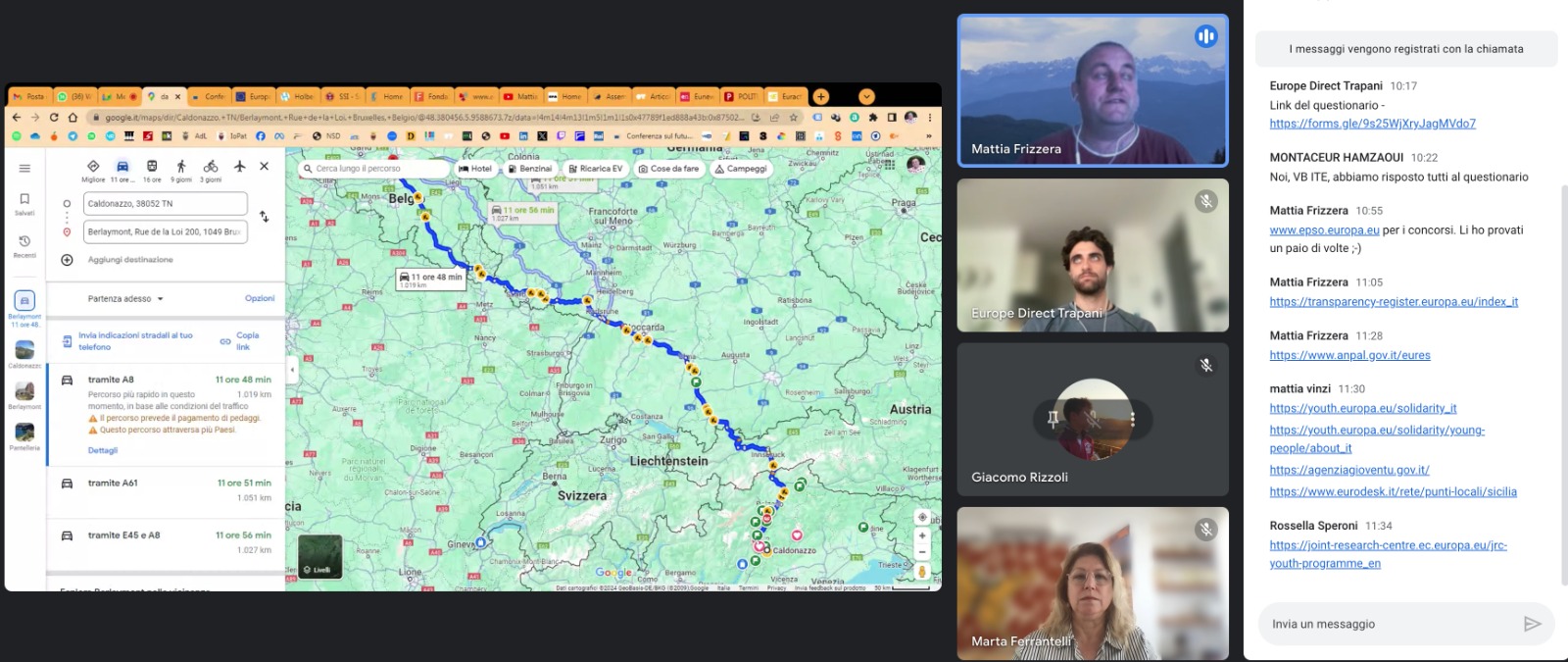The image size is (1568, 662).
Task: Expand tab search dropdown chevron
Action: pyautogui.click(x=866, y=96)
